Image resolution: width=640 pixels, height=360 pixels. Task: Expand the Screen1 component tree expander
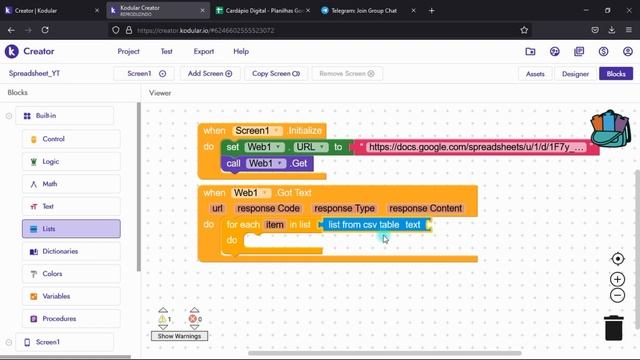click(x=9, y=342)
